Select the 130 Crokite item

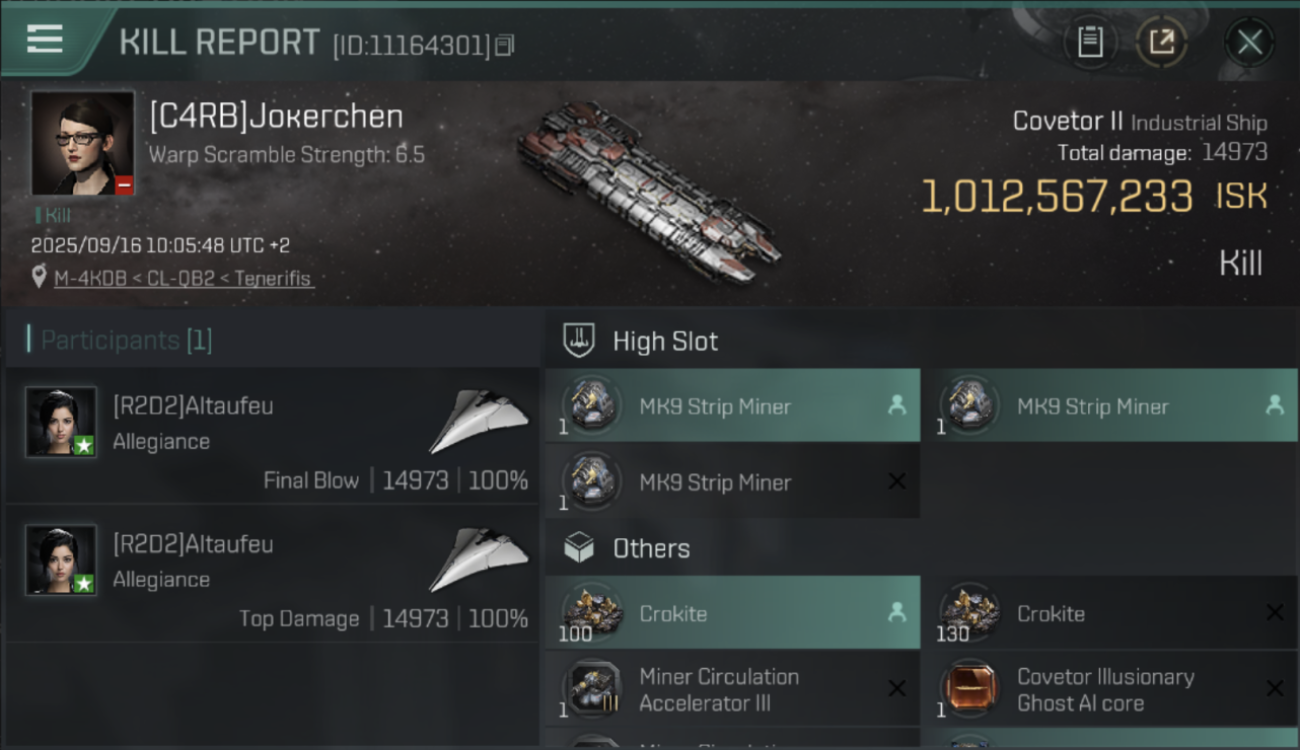pyautogui.click(x=1108, y=613)
